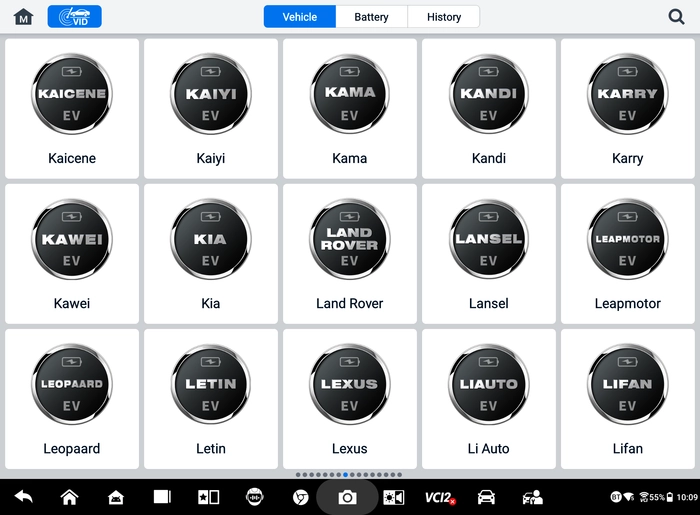
Task: Select the Kaicene EV badge
Action: [x=72, y=94]
